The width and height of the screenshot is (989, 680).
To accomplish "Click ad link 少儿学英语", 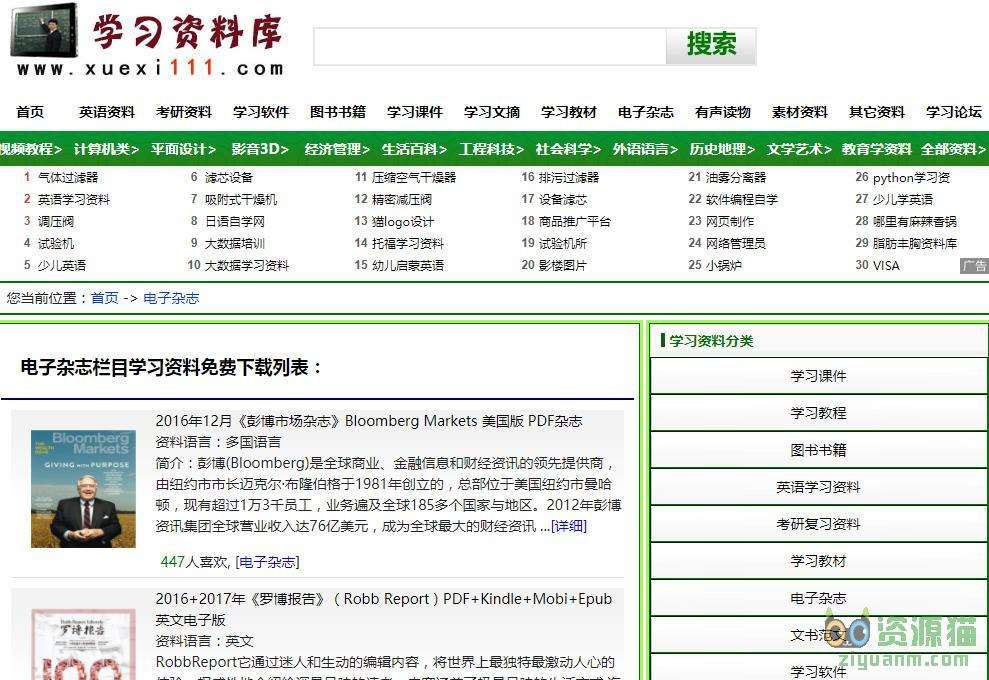I will 903,200.
